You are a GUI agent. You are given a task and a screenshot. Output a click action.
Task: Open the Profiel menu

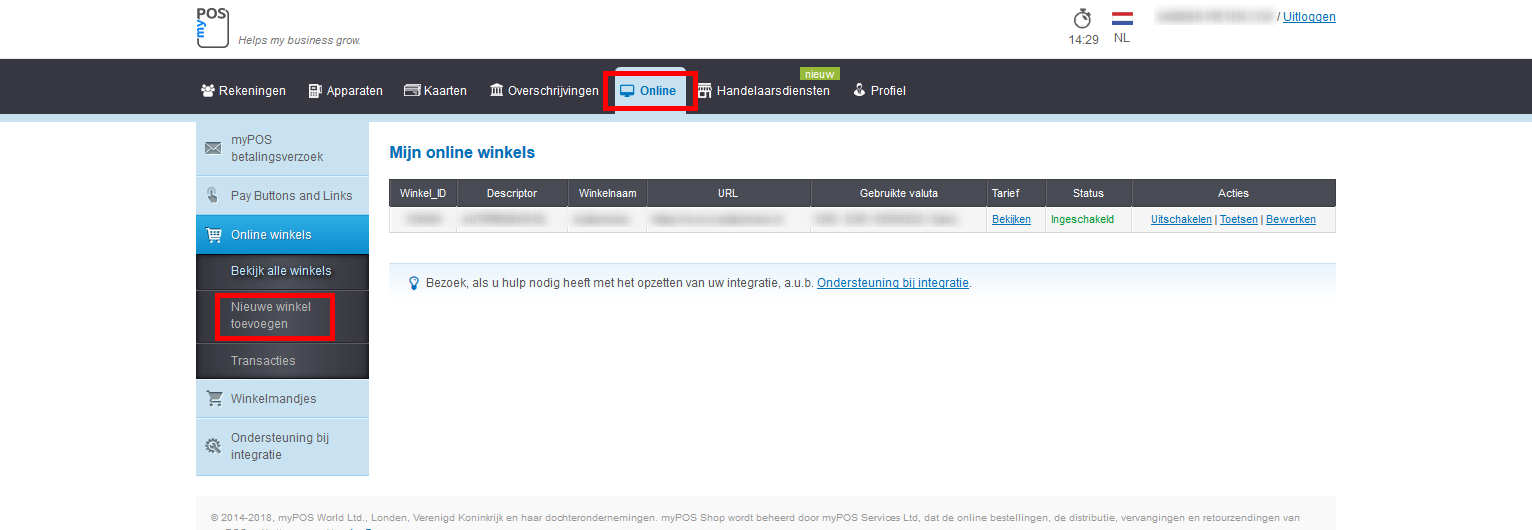pos(879,91)
